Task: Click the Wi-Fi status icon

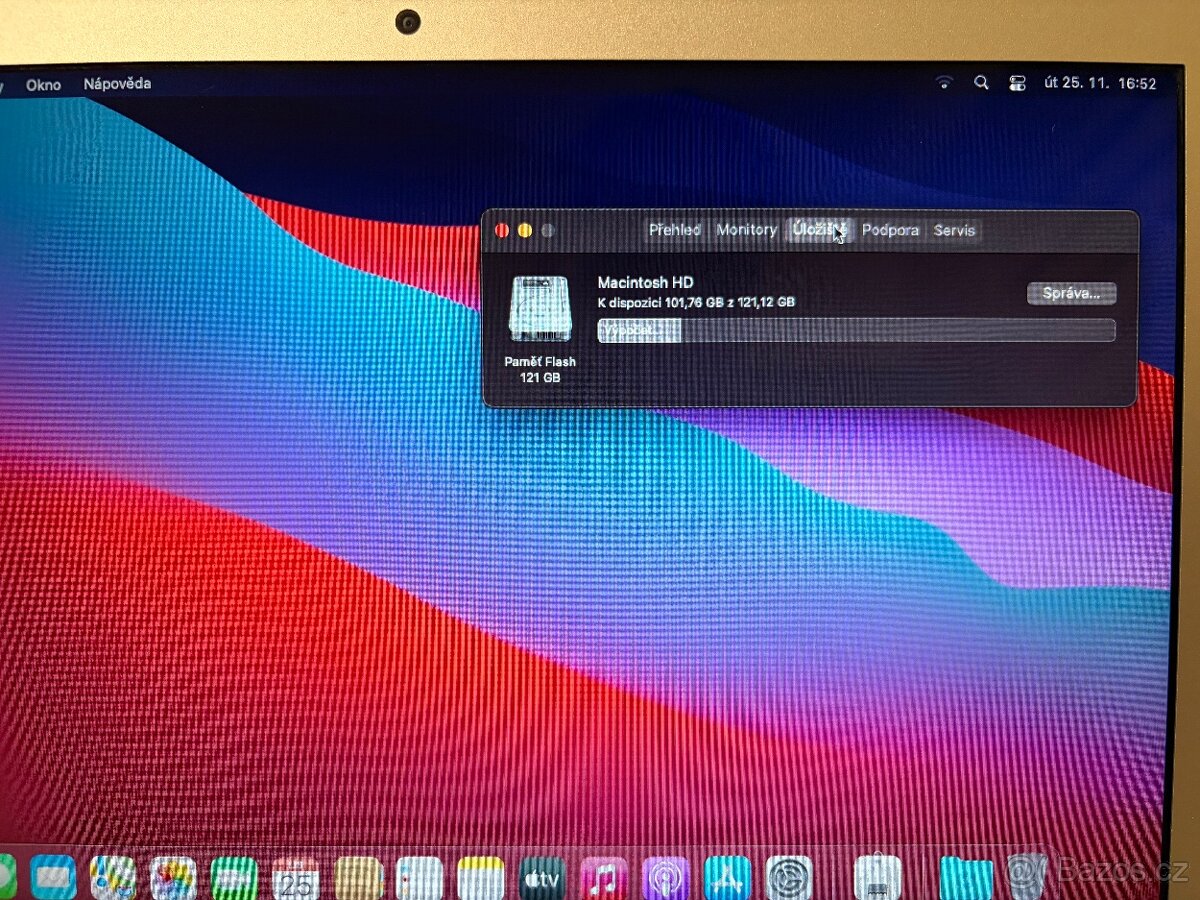Action: pos(945,82)
